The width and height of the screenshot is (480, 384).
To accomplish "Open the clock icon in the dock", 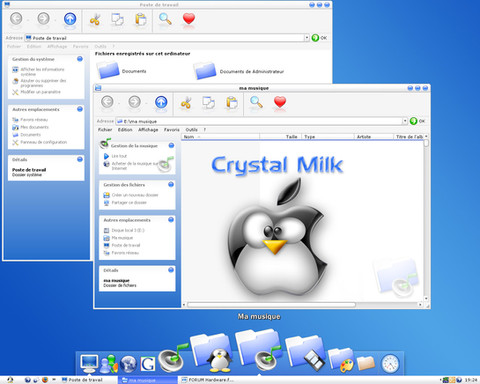I will coord(390,363).
